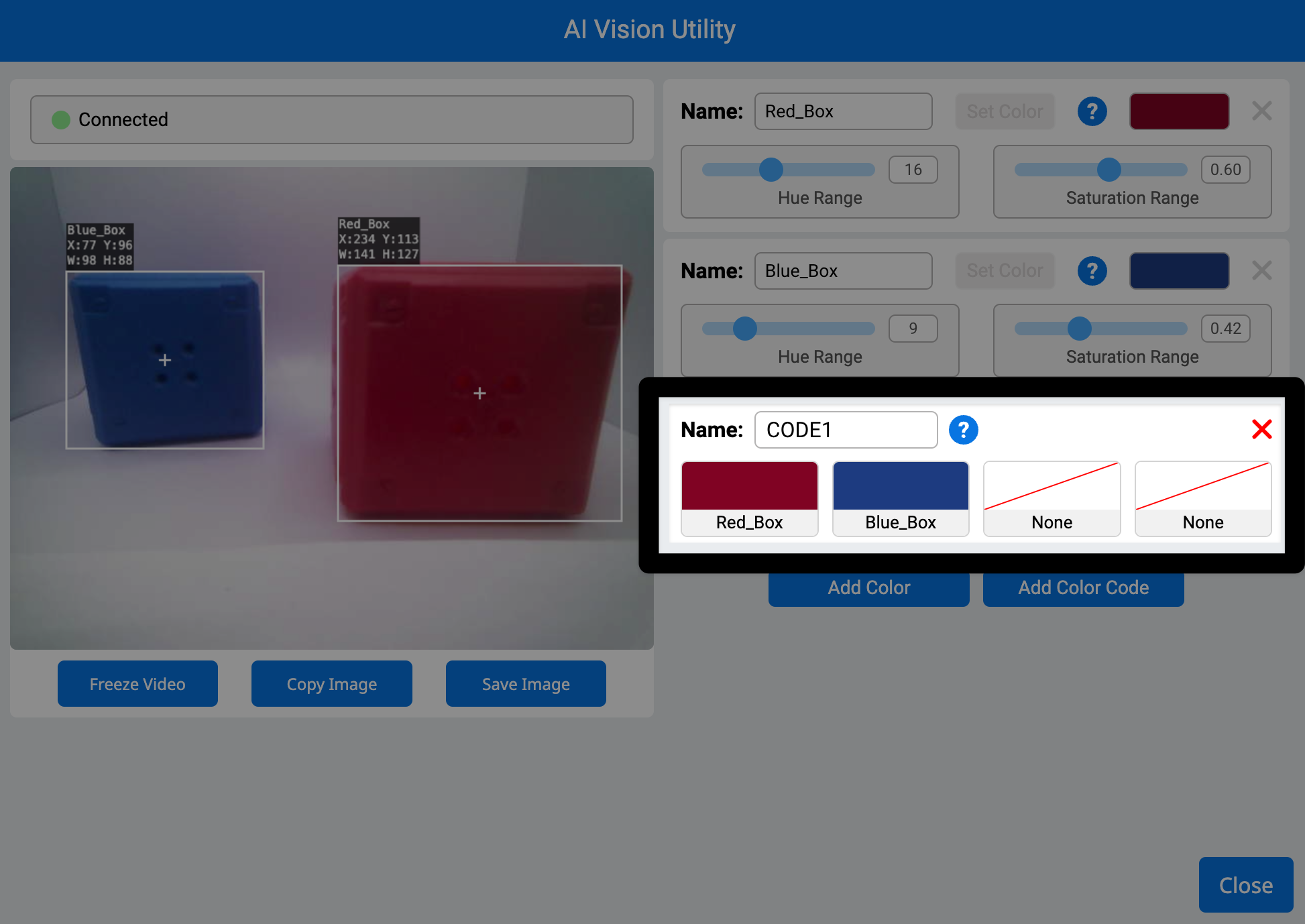
Task: Click the crosshair marker on the red box
Action: tap(479, 394)
